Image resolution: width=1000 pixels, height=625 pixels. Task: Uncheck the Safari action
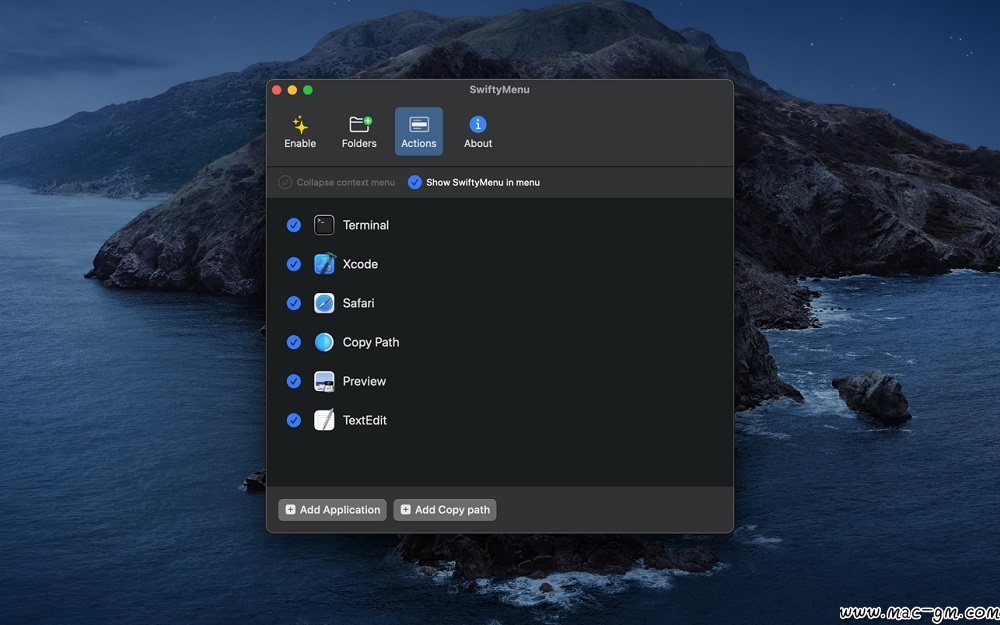tap(293, 303)
